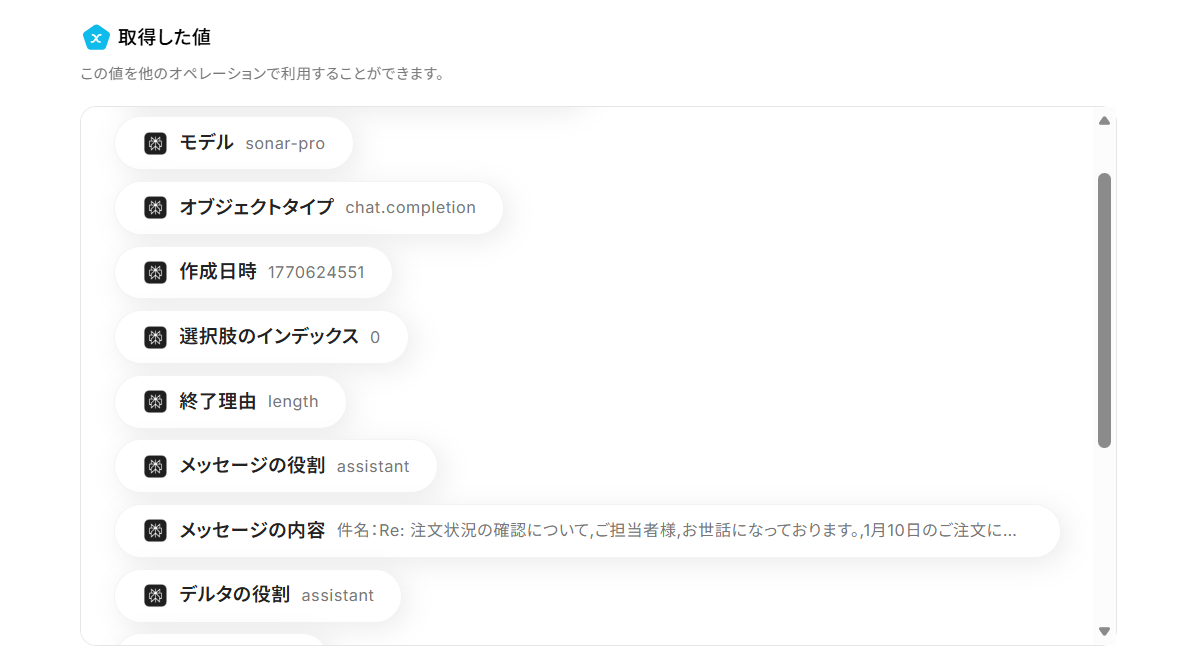Click the scroll up arrow

point(1104,121)
